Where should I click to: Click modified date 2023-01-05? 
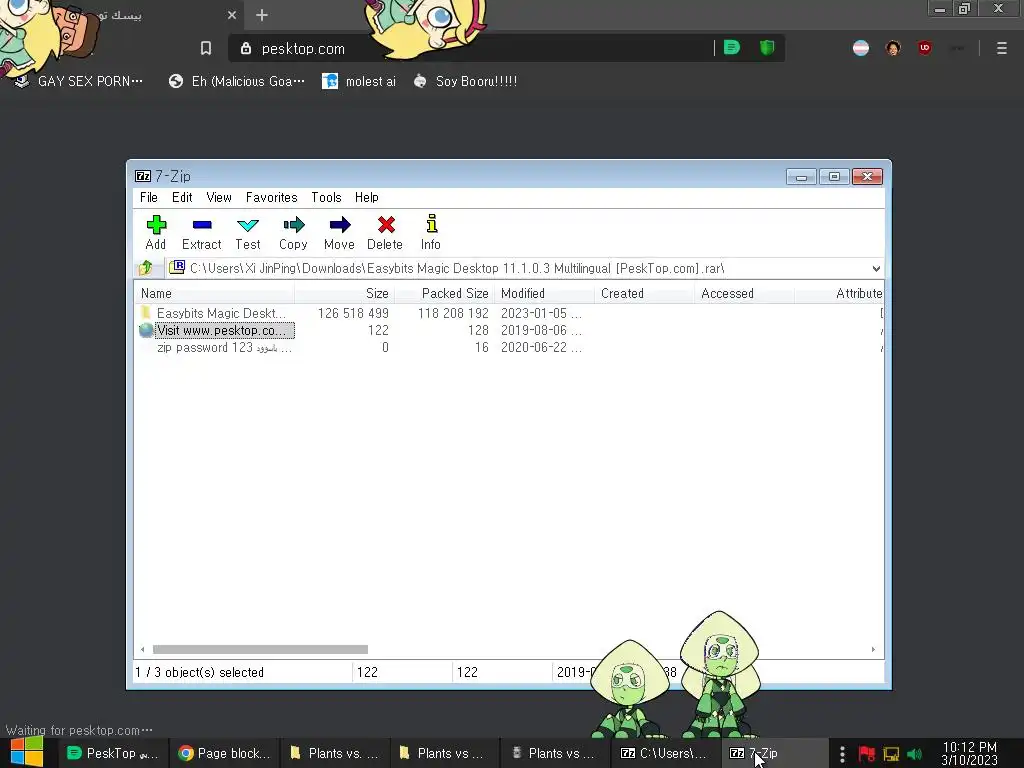point(541,313)
